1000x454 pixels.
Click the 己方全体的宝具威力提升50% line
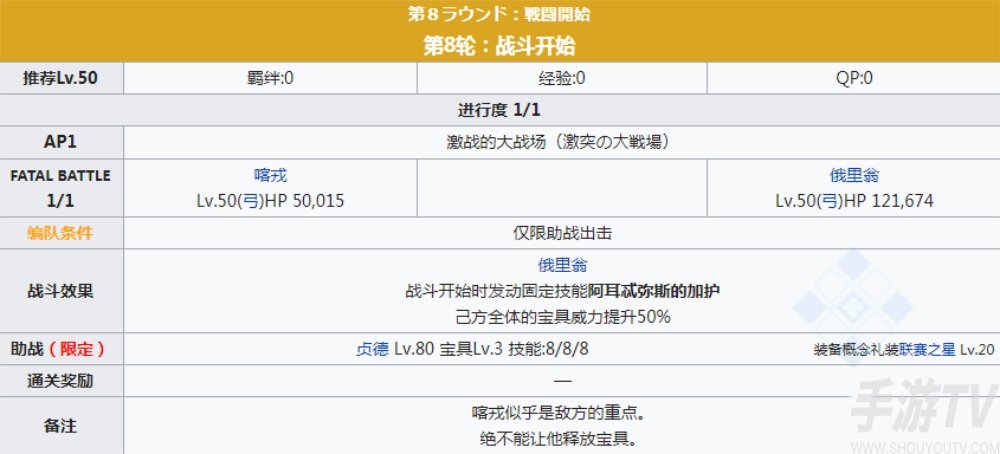[x=562, y=317]
